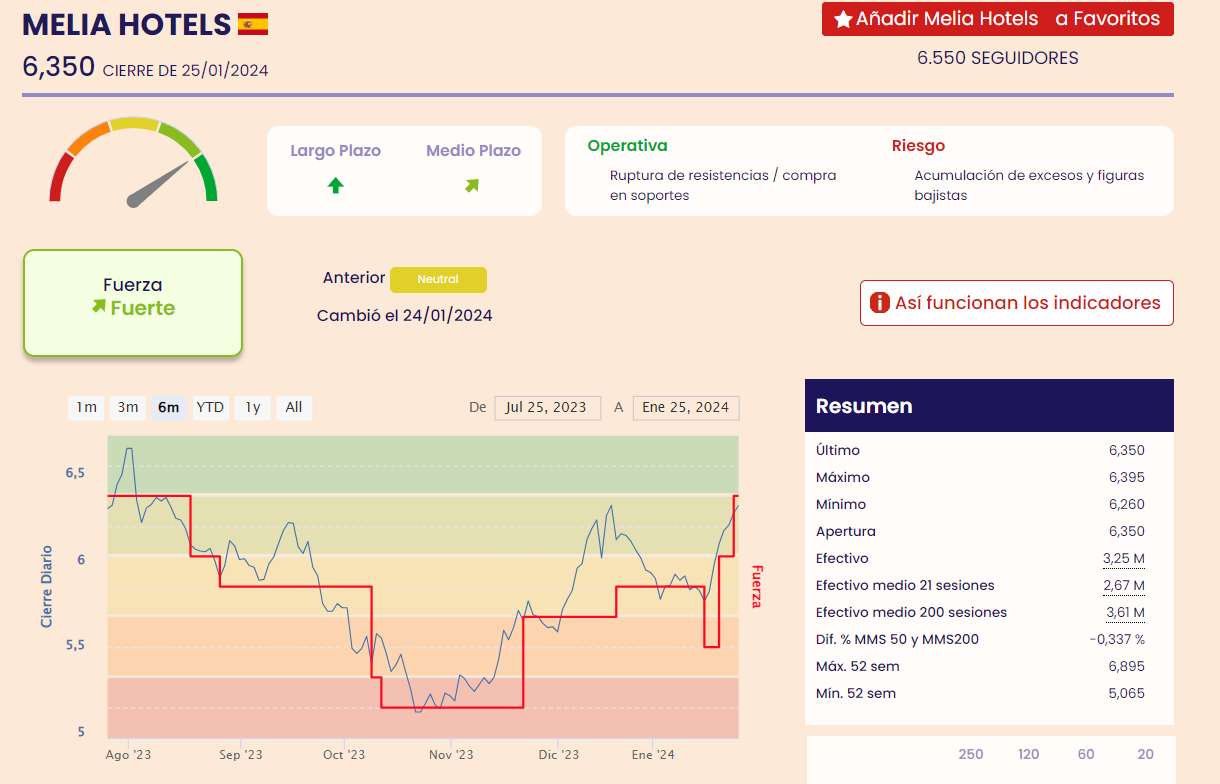Click the Spanish flag icon beside Melia Hotels
Viewport: 1220px width, 784px height.
(x=253, y=24)
